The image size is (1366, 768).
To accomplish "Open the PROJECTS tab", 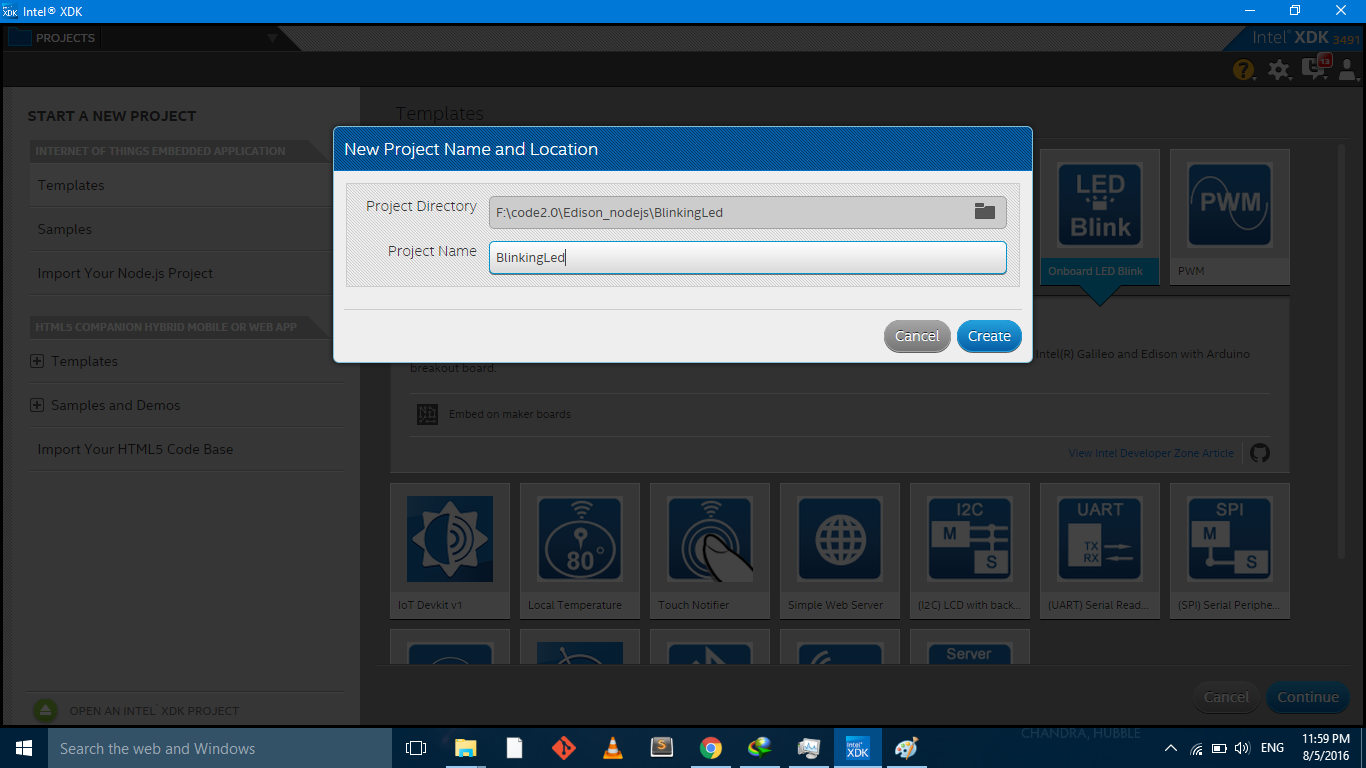I will 52,38.
